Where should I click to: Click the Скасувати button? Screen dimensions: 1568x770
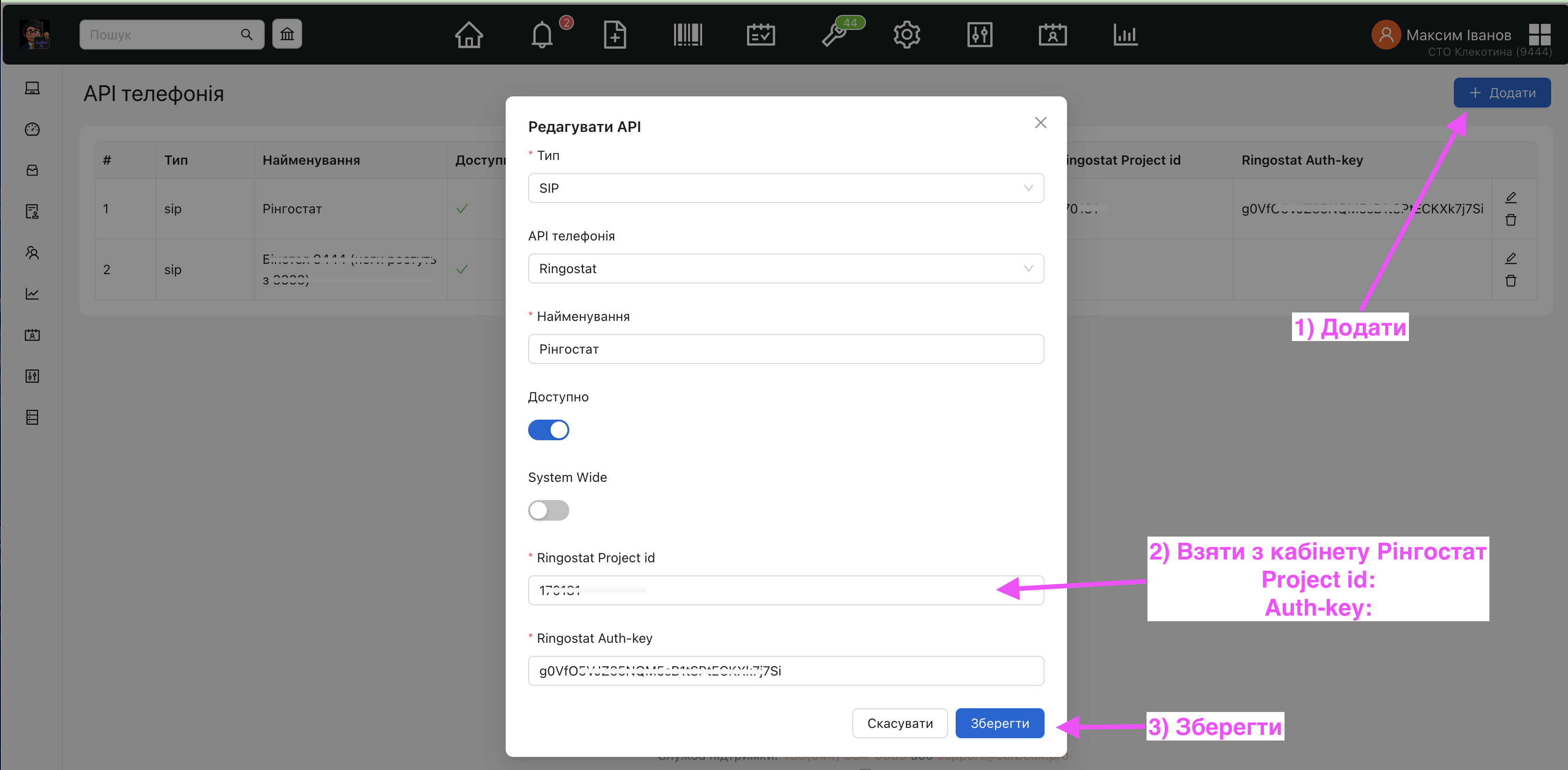[x=900, y=723]
